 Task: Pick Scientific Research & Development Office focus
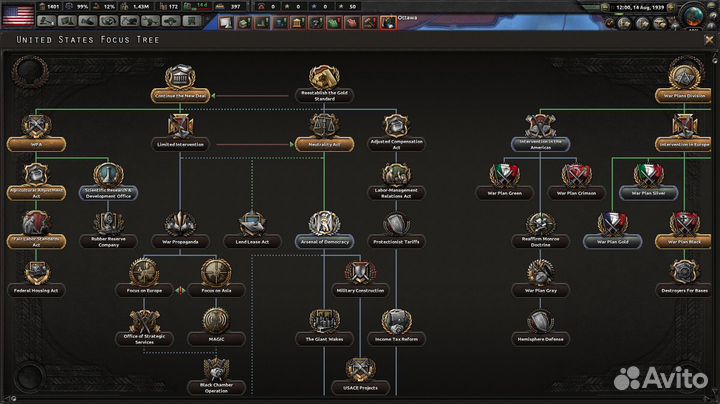pyautogui.click(x=108, y=182)
